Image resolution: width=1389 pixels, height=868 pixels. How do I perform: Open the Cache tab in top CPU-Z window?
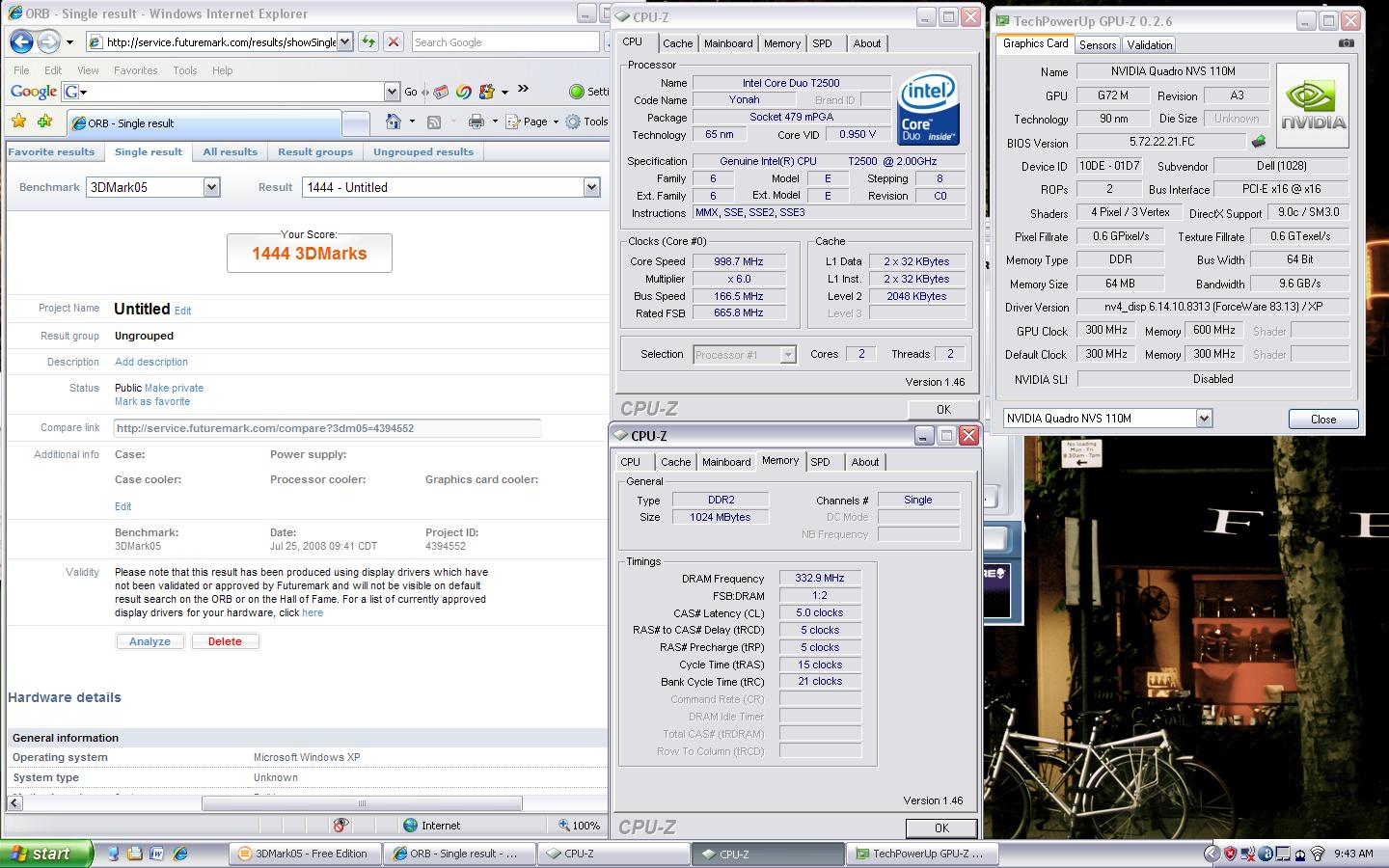coord(677,43)
